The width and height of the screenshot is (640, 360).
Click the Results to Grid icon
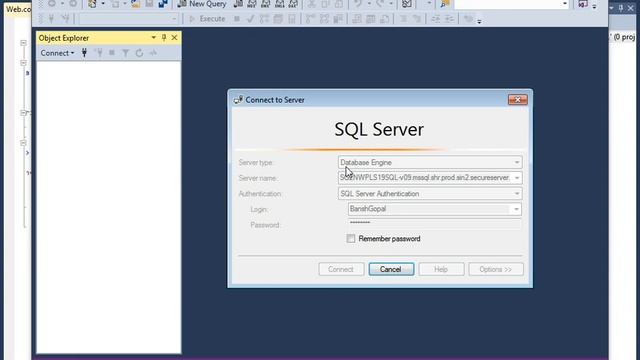pyautogui.click(x=371, y=19)
